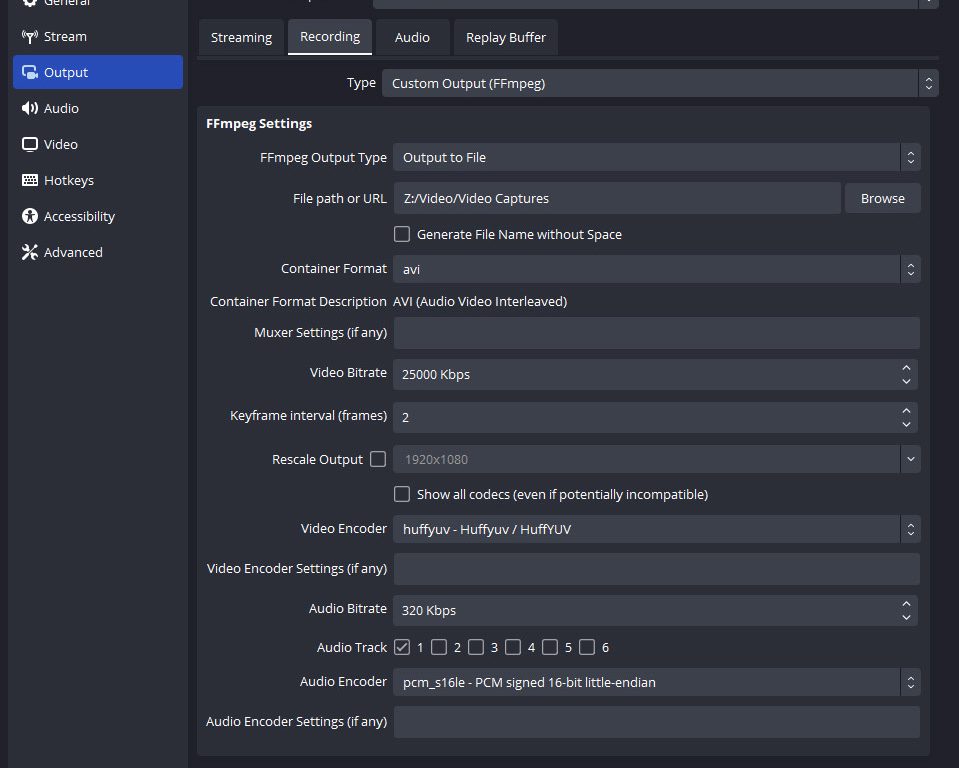Click the Muxer Settings input field

pos(656,333)
